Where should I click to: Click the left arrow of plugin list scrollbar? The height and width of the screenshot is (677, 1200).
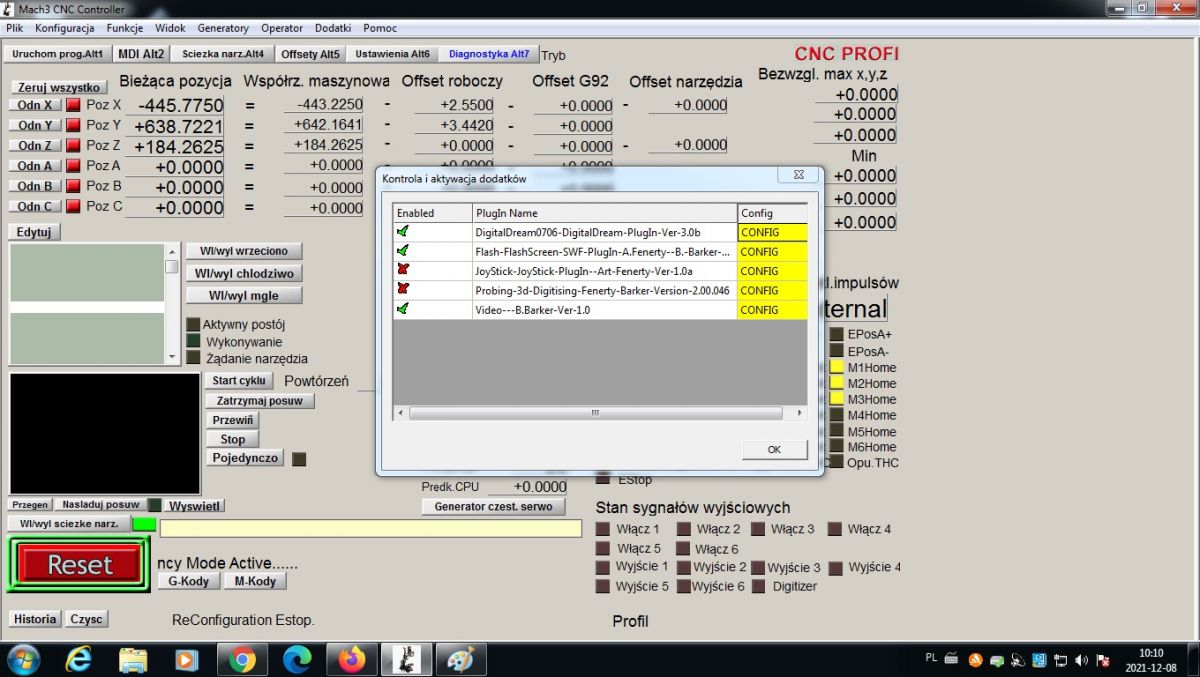tap(402, 412)
